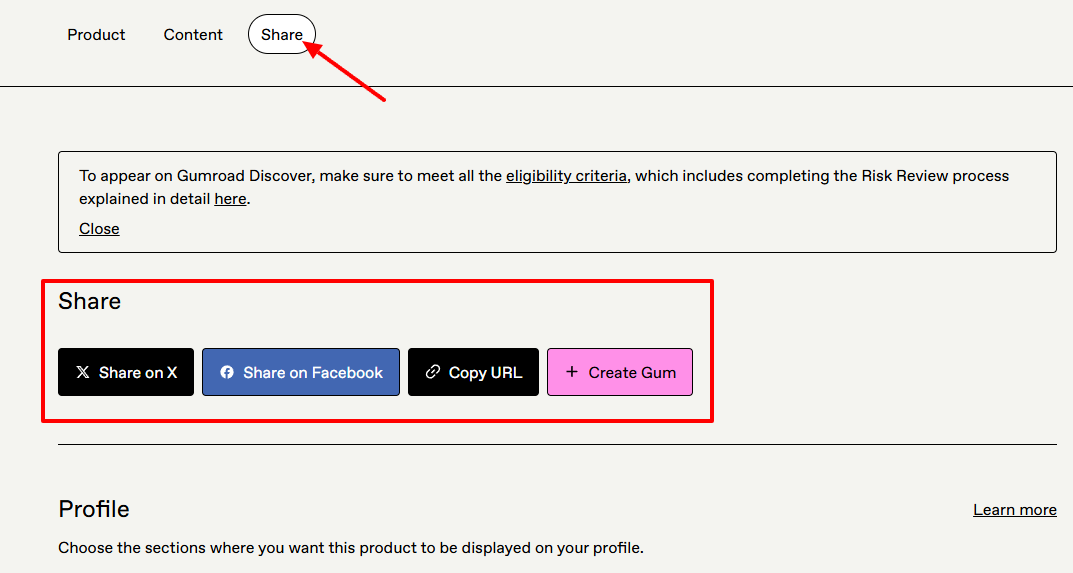Image resolution: width=1073 pixels, height=573 pixels.
Task: Open the Content tab
Action: pos(193,35)
